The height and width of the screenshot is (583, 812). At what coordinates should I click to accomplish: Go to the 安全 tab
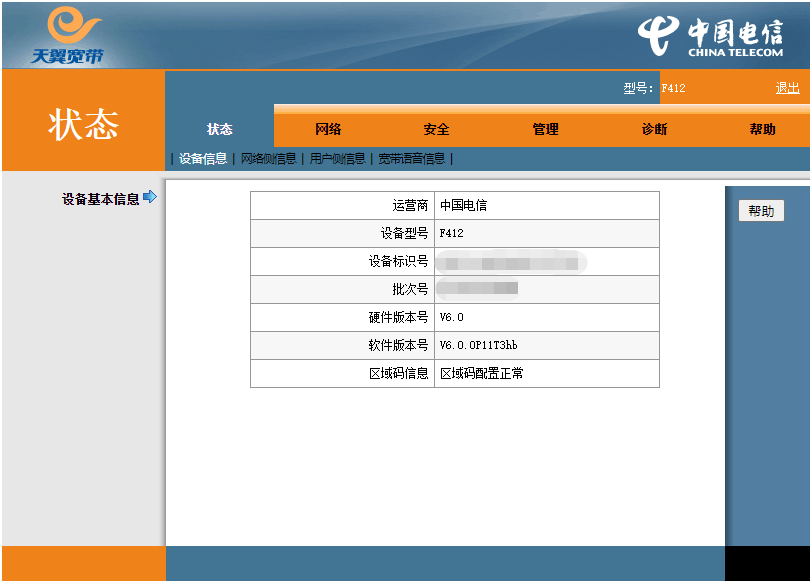(x=436, y=129)
